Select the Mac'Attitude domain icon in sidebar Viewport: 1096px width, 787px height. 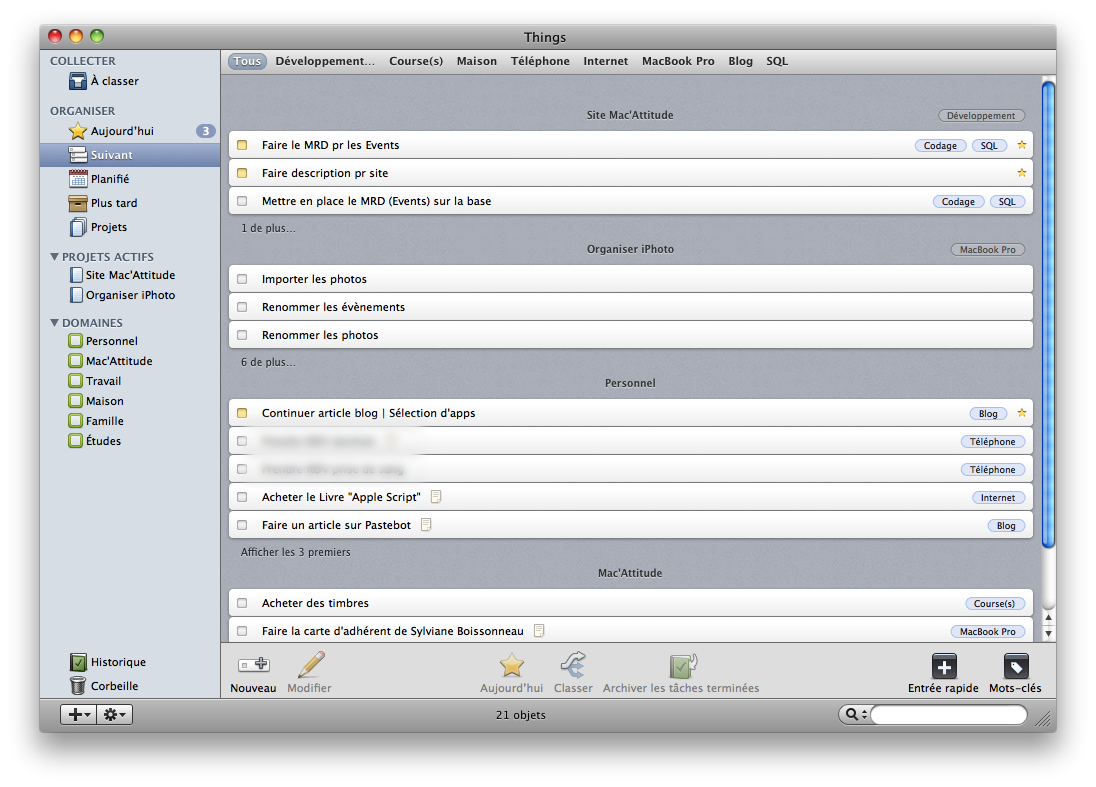tap(75, 361)
